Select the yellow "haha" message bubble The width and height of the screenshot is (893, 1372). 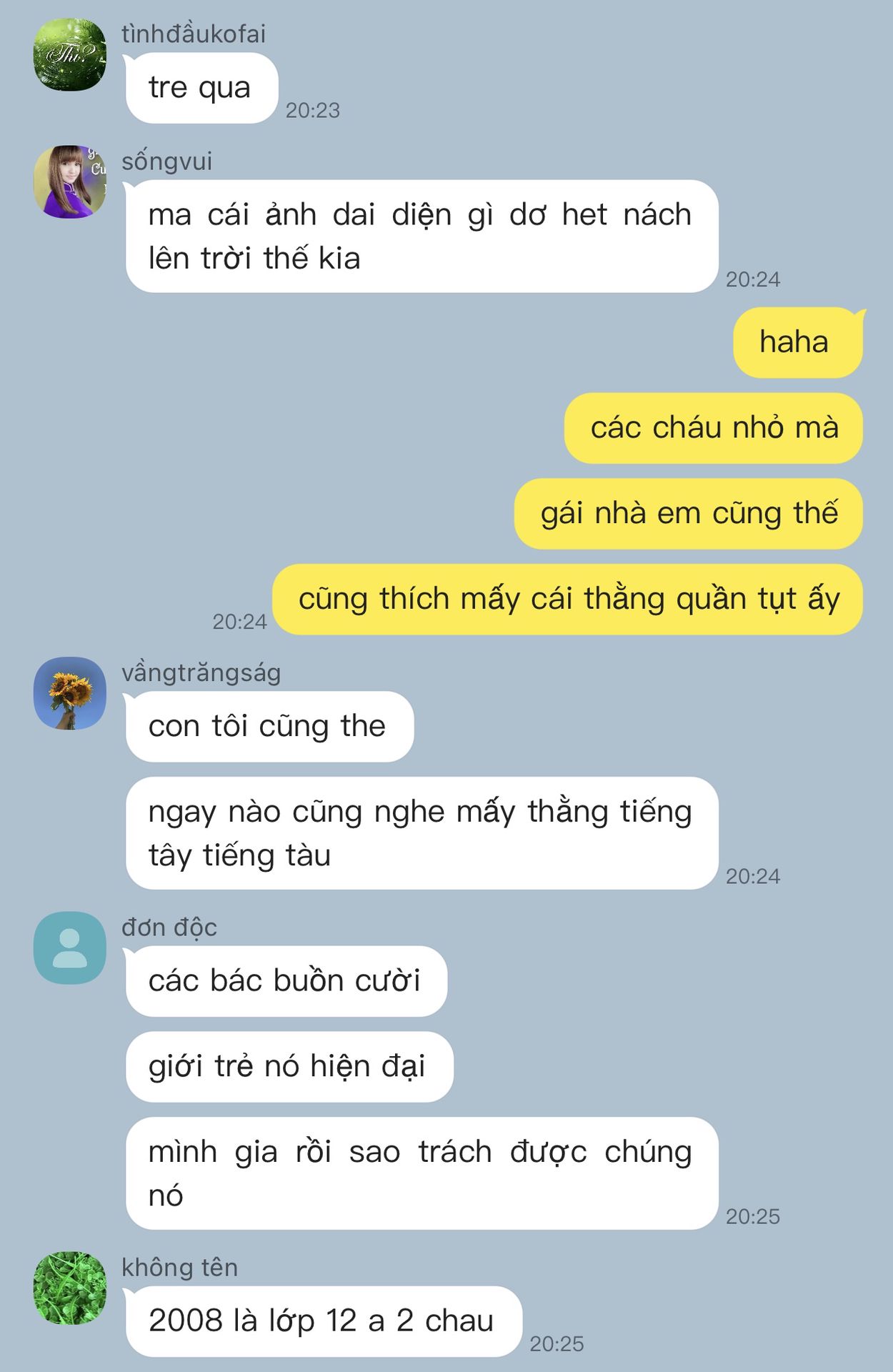coord(798,342)
